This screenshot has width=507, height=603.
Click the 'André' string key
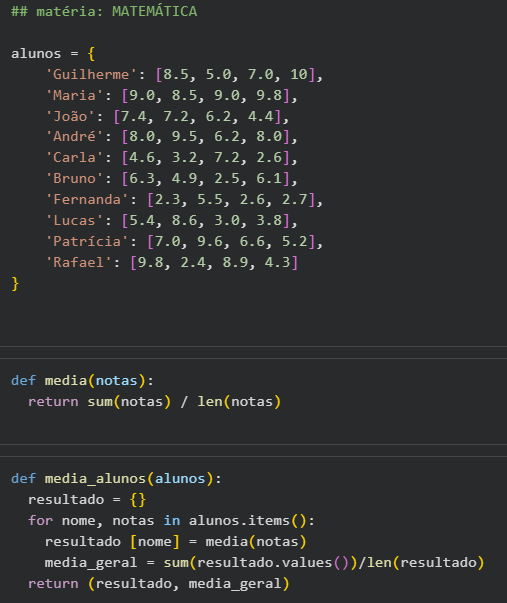74,137
